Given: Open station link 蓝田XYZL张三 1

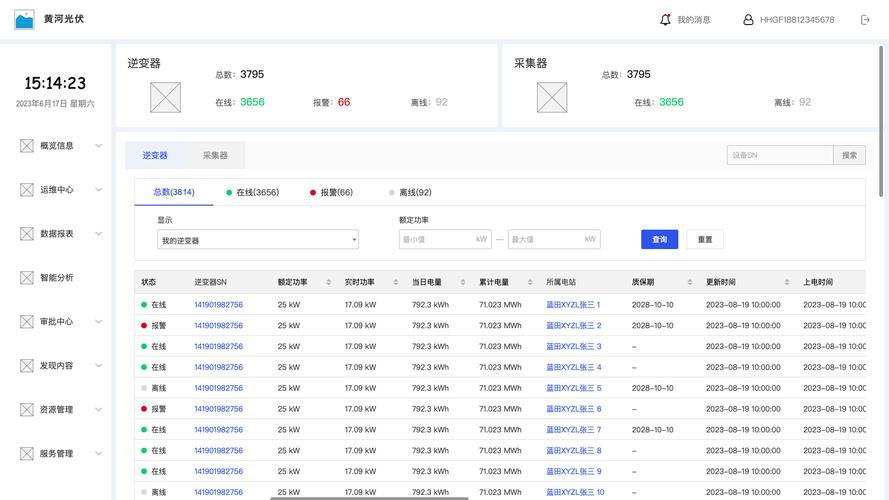Looking at the screenshot, I should pyautogui.click(x=573, y=305).
